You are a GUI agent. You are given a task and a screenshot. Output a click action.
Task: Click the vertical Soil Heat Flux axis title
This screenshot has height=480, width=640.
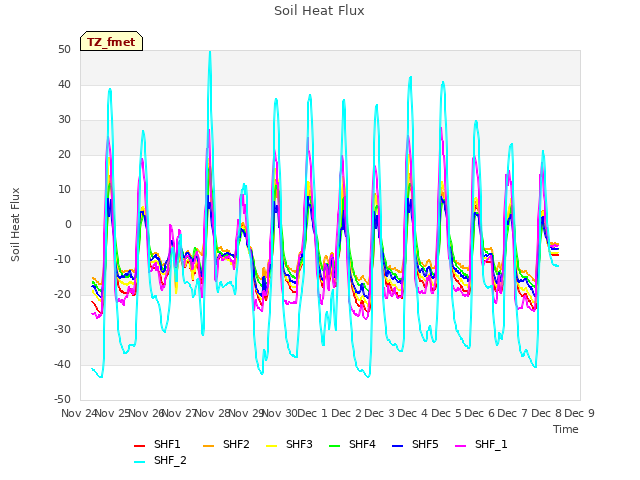[15, 225]
